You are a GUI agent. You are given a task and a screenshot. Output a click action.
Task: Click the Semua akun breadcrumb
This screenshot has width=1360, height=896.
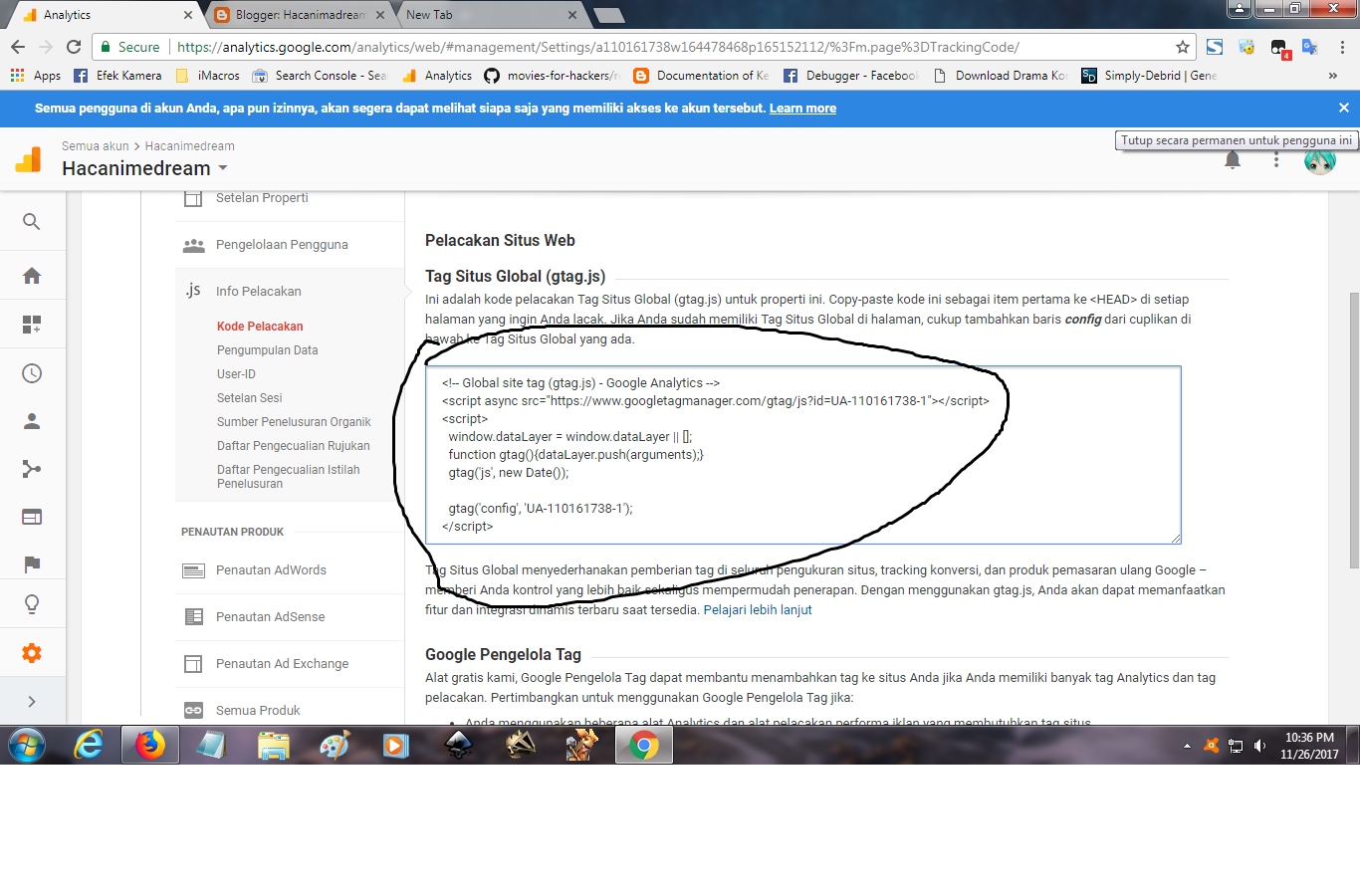coord(96,145)
